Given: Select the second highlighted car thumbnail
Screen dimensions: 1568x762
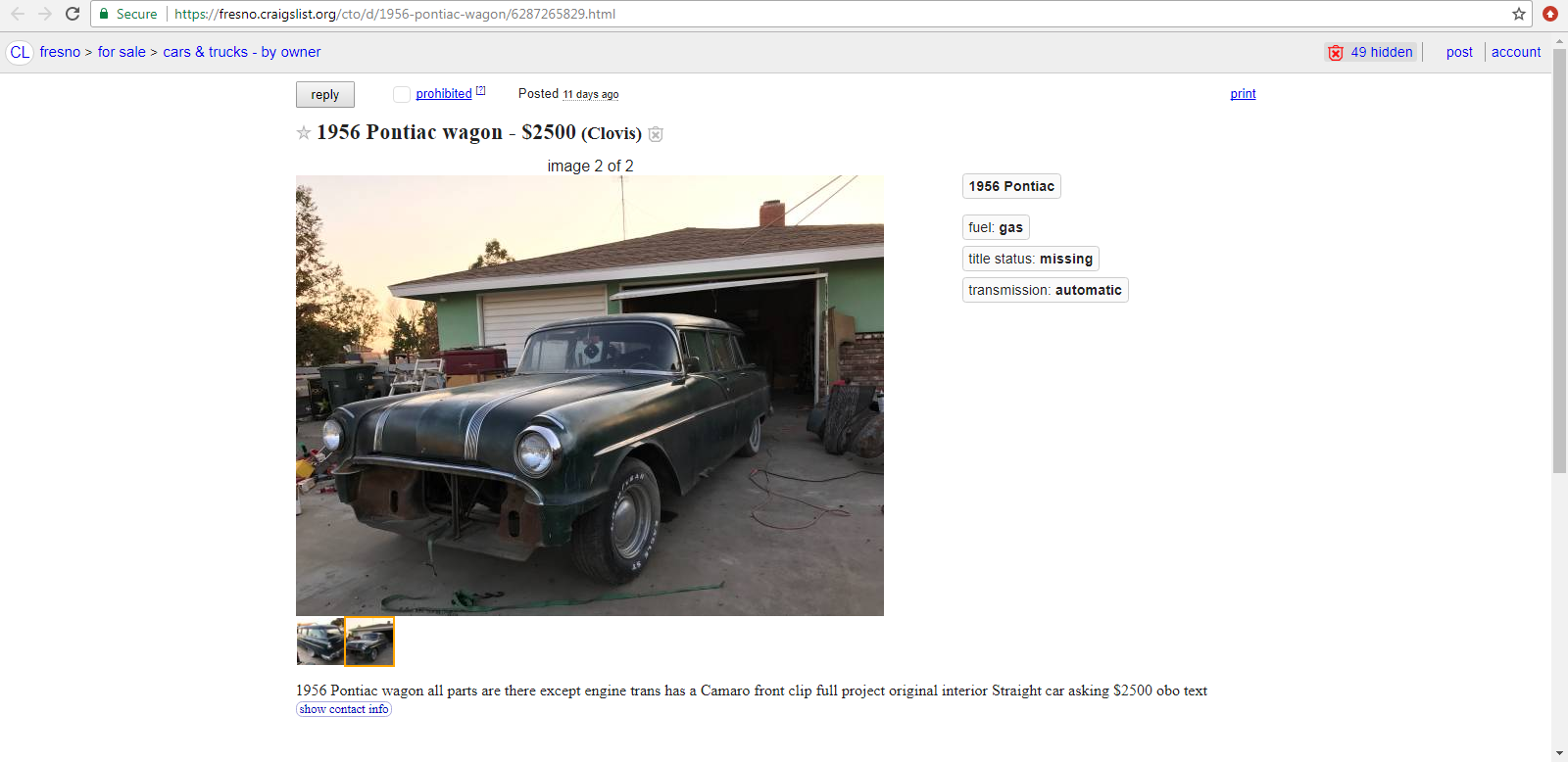Looking at the screenshot, I should [x=369, y=642].
